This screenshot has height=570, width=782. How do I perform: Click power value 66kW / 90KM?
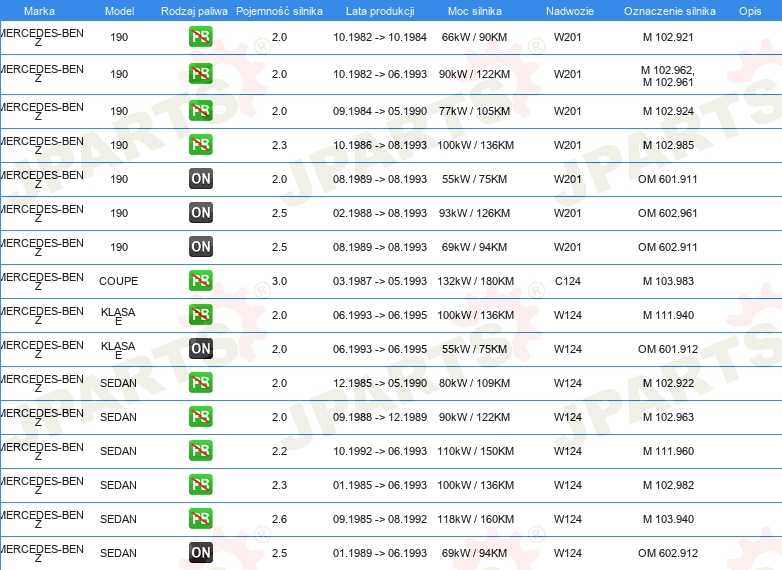tap(474, 37)
